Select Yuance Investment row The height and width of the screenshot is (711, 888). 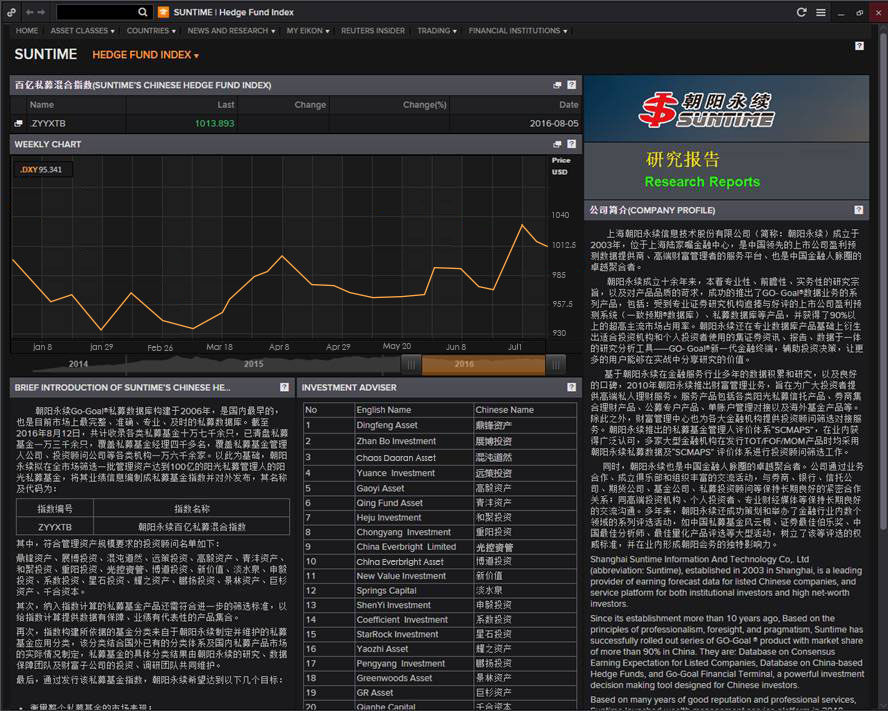coord(440,472)
